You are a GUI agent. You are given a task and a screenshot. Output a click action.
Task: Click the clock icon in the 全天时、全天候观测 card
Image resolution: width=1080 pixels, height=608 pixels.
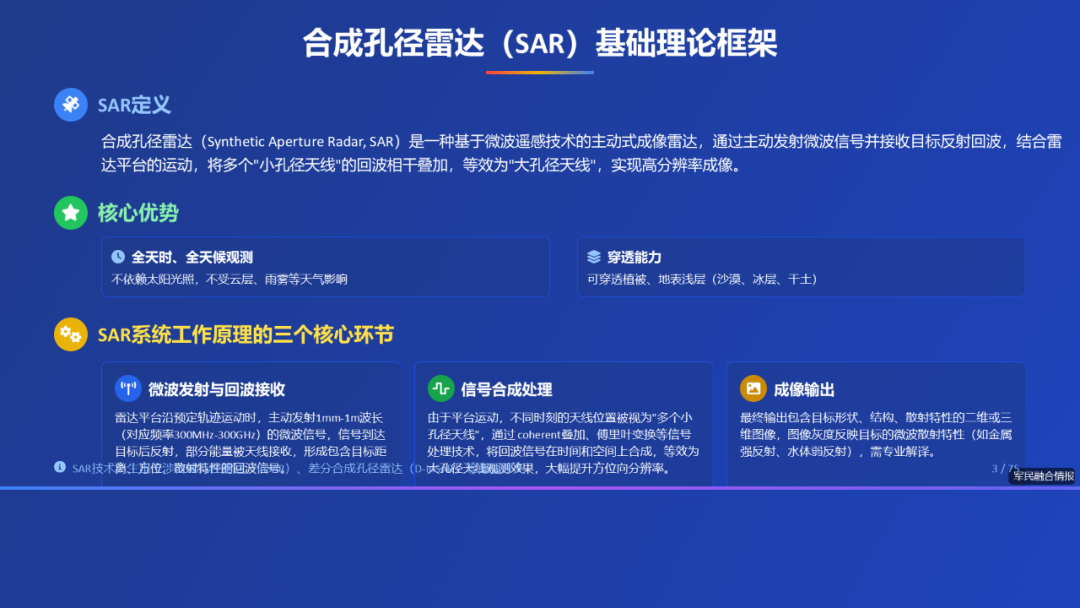coord(120,257)
